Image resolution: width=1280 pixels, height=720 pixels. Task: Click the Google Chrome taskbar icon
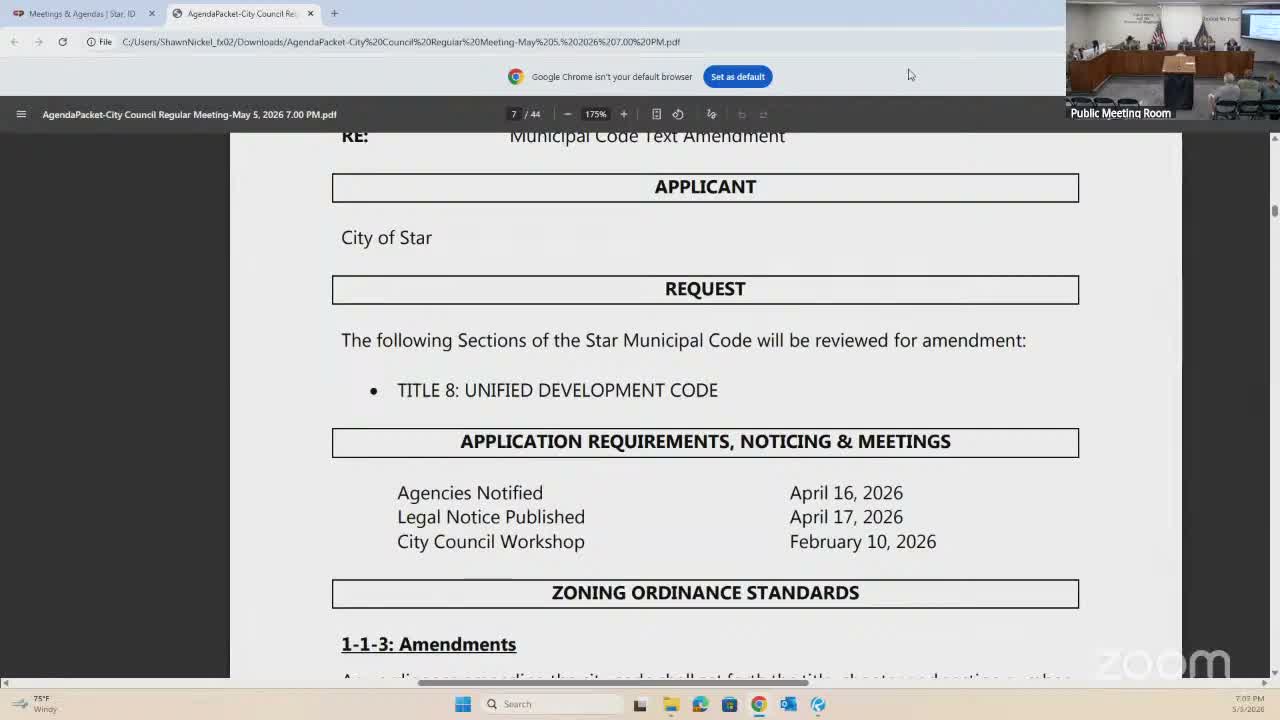(759, 704)
